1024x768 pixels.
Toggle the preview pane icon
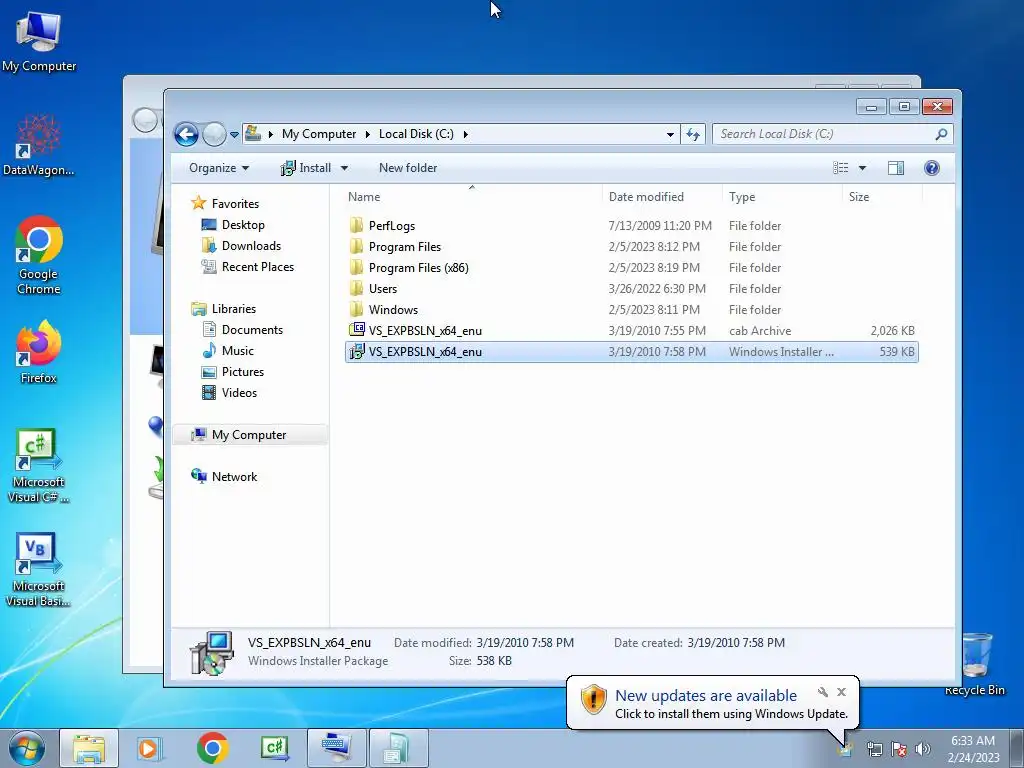[896, 168]
